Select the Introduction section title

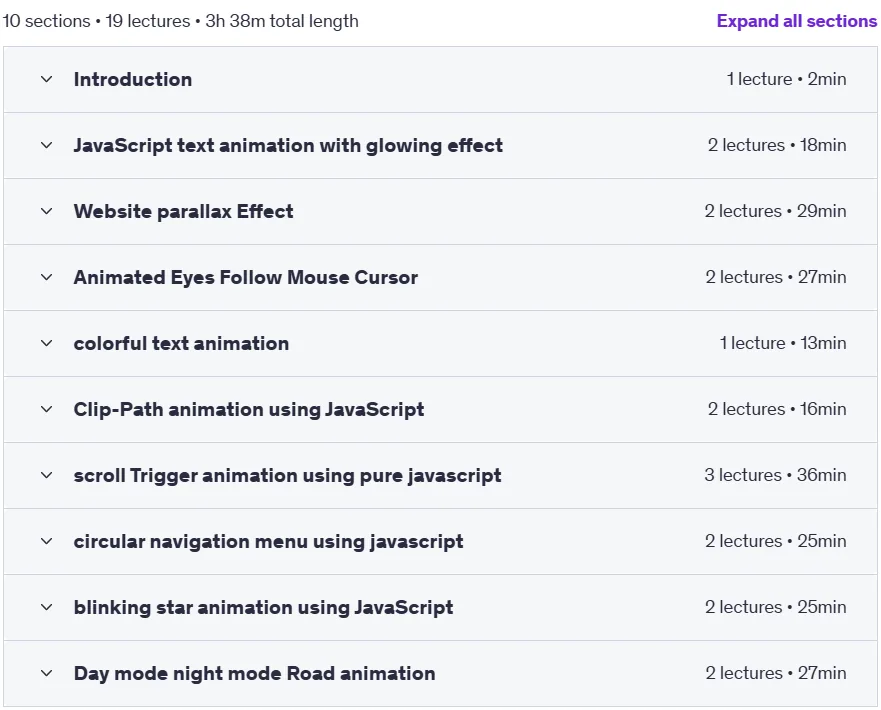133,79
